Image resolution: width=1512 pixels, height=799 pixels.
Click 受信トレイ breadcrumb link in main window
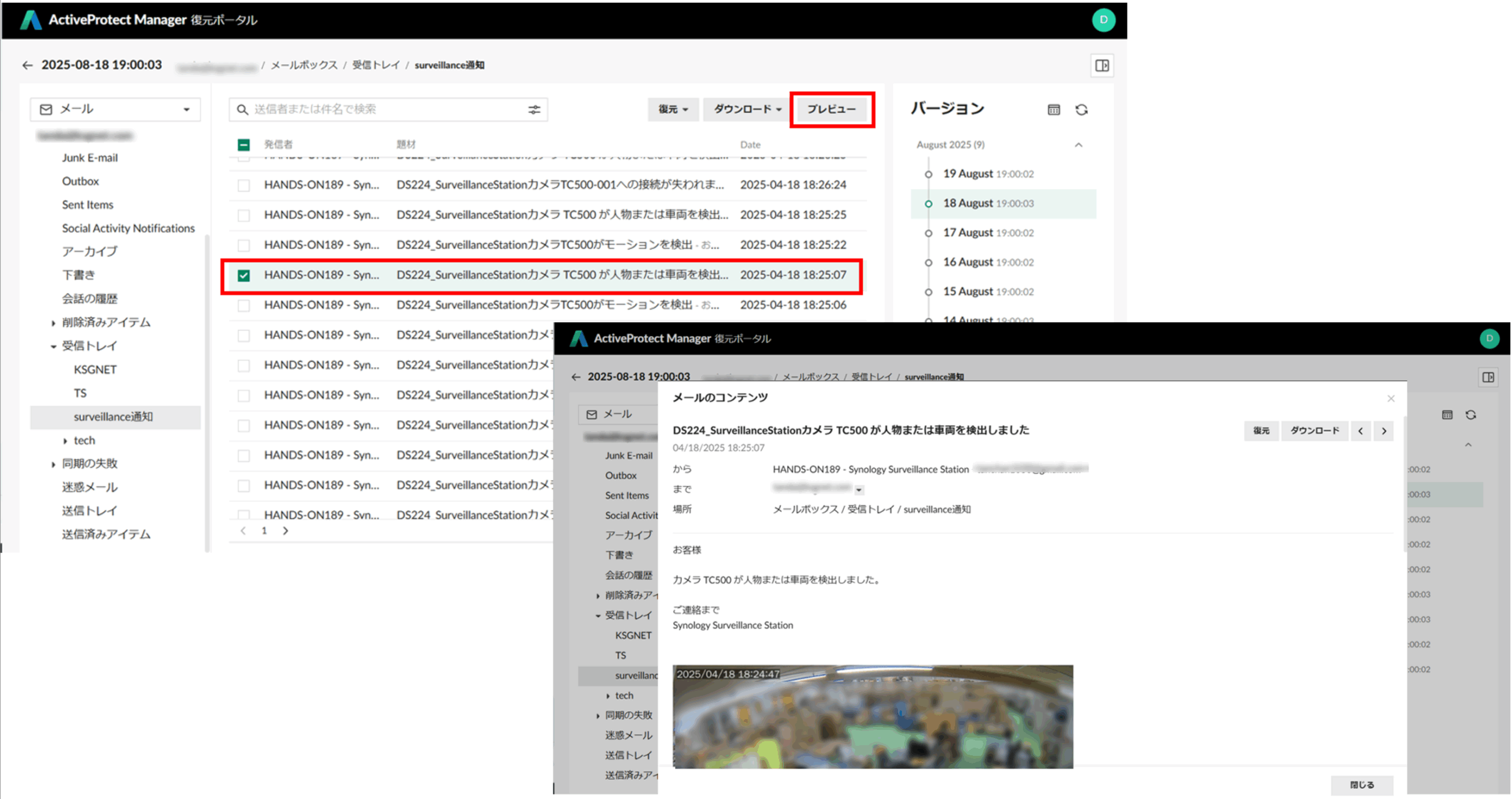pos(376,65)
